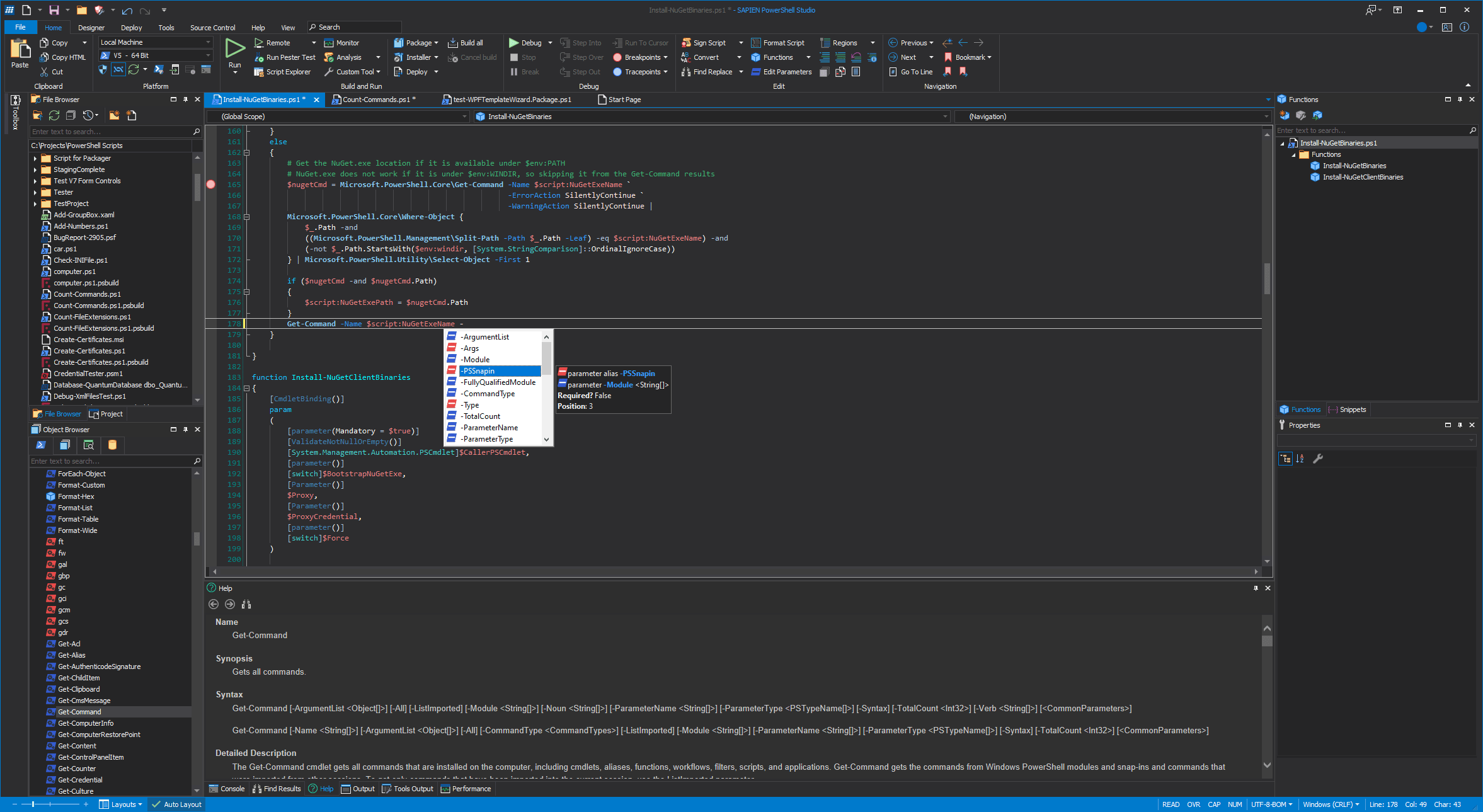Open the (Global Scope) combo box

(x=338, y=117)
